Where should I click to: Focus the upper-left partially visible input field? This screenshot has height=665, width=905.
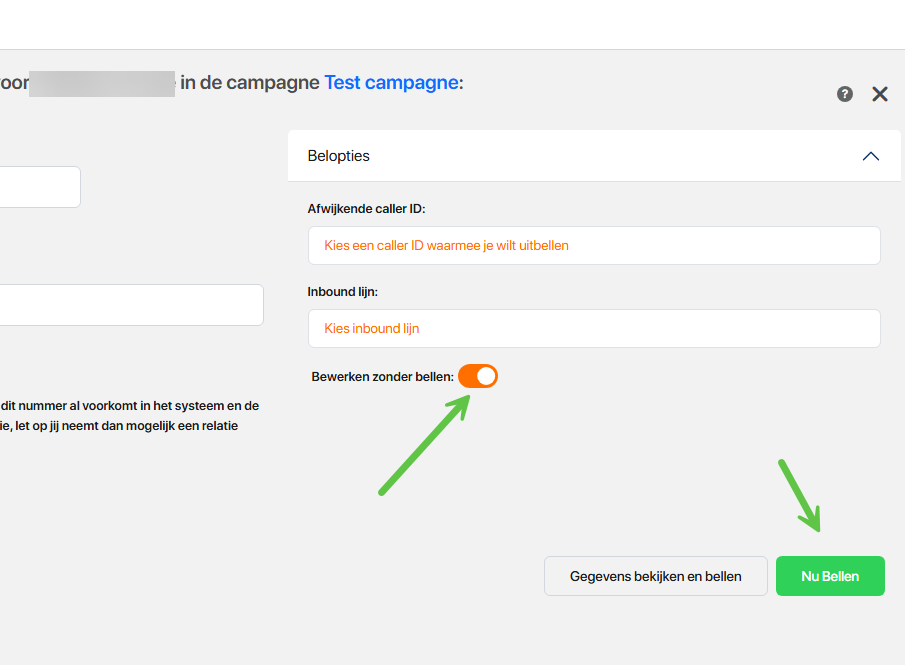click(40, 187)
